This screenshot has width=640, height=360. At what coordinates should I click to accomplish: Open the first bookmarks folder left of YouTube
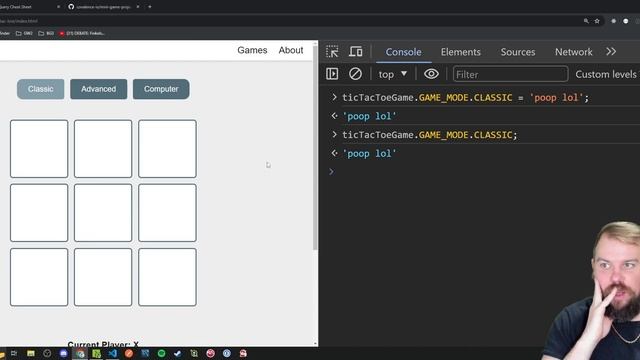click(x=24, y=33)
